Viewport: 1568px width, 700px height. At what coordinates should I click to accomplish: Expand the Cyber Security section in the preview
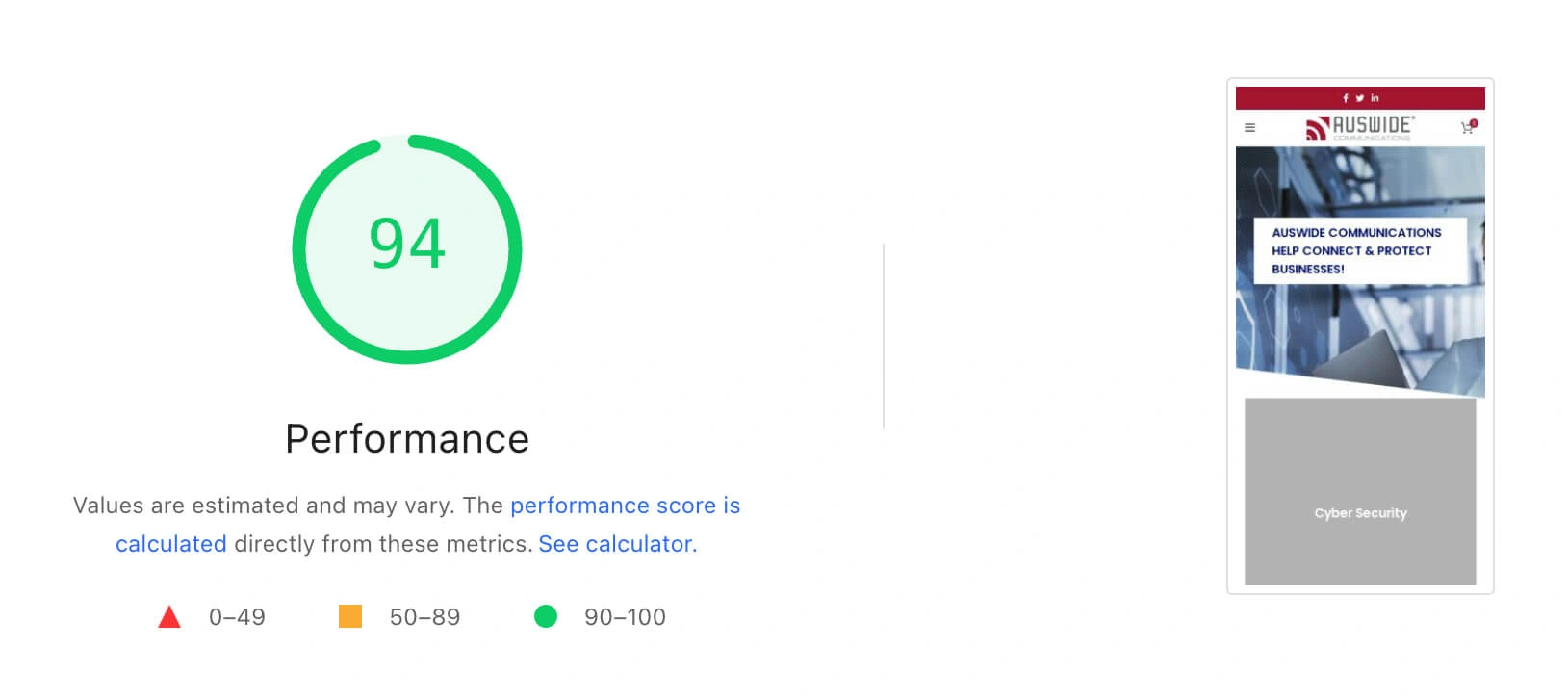pyautogui.click(x=1360, y=491)
